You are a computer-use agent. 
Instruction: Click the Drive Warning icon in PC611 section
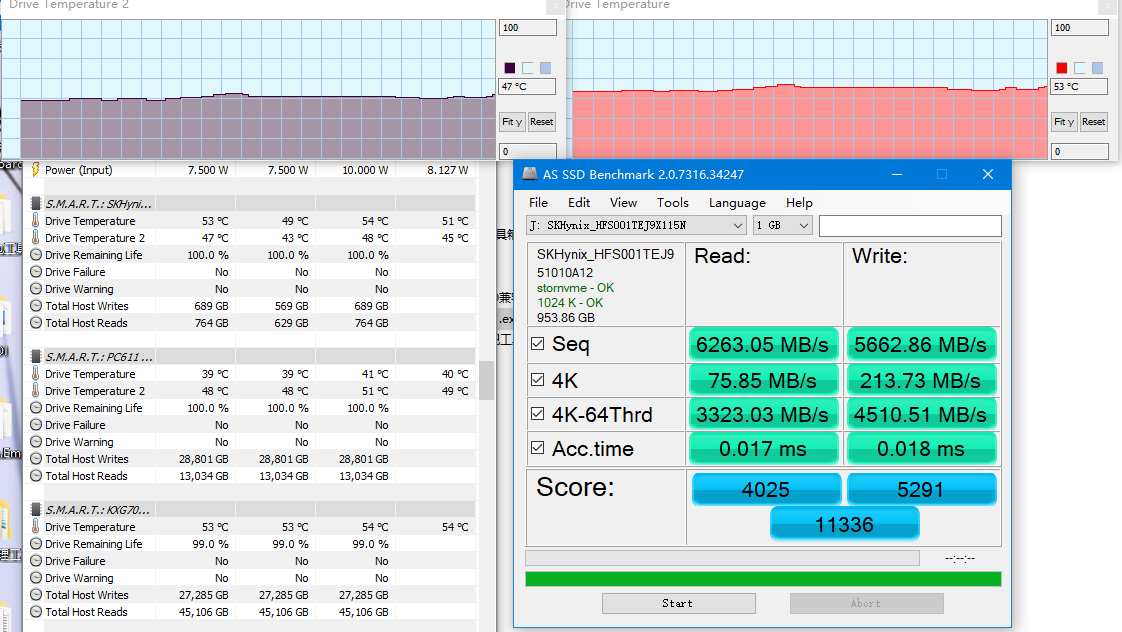pos(36,442)
